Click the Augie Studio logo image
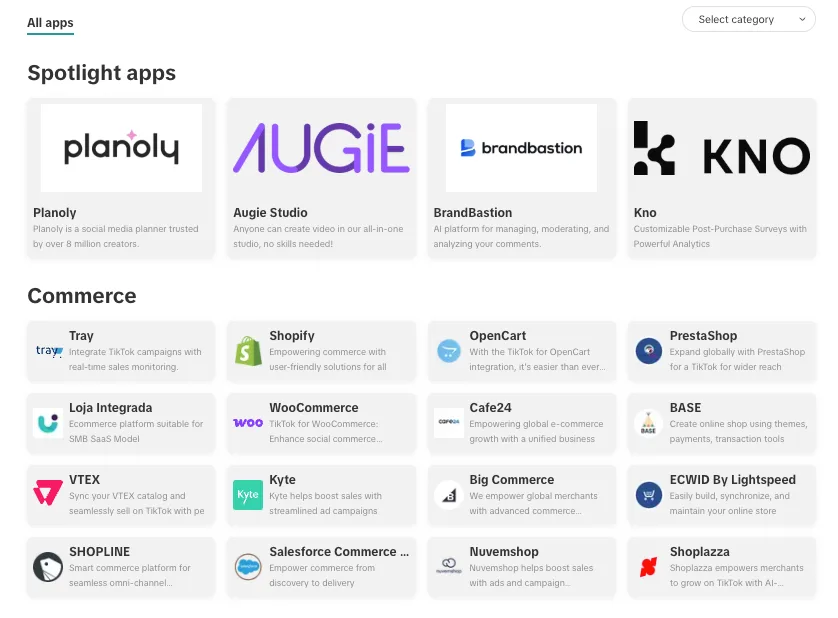 tap(321, 148)
